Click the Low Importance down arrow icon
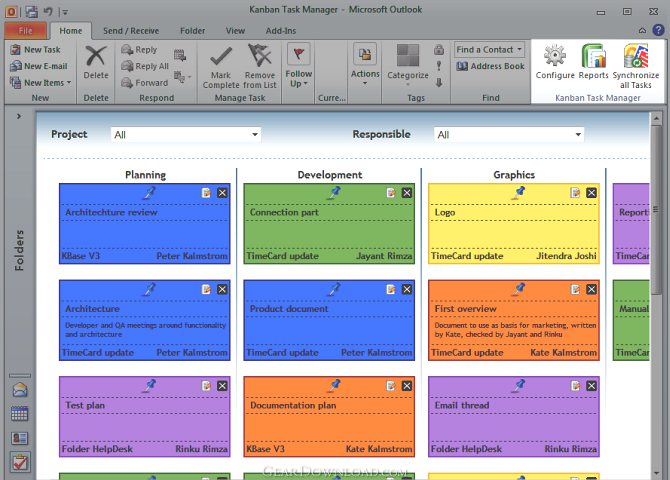 pyautogui.click(x=439, y=82)
